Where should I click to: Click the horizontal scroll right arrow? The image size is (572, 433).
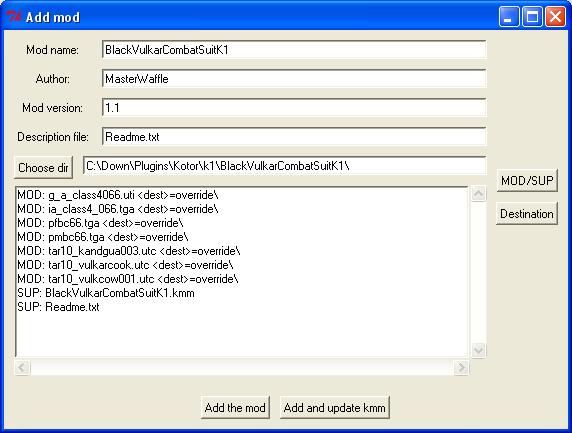pos(461,367)
